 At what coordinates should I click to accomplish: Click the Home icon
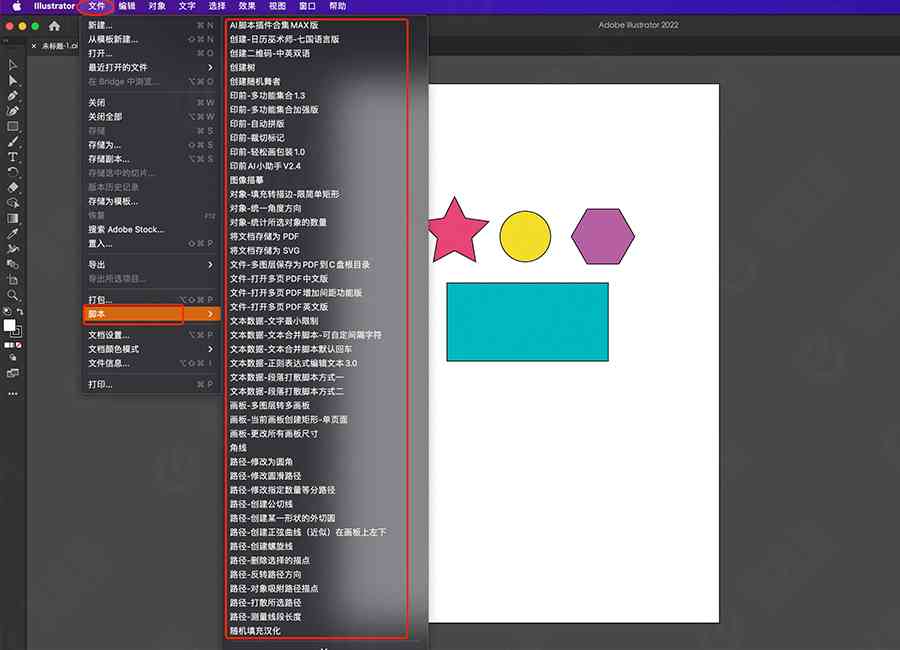tap(55, 26)
